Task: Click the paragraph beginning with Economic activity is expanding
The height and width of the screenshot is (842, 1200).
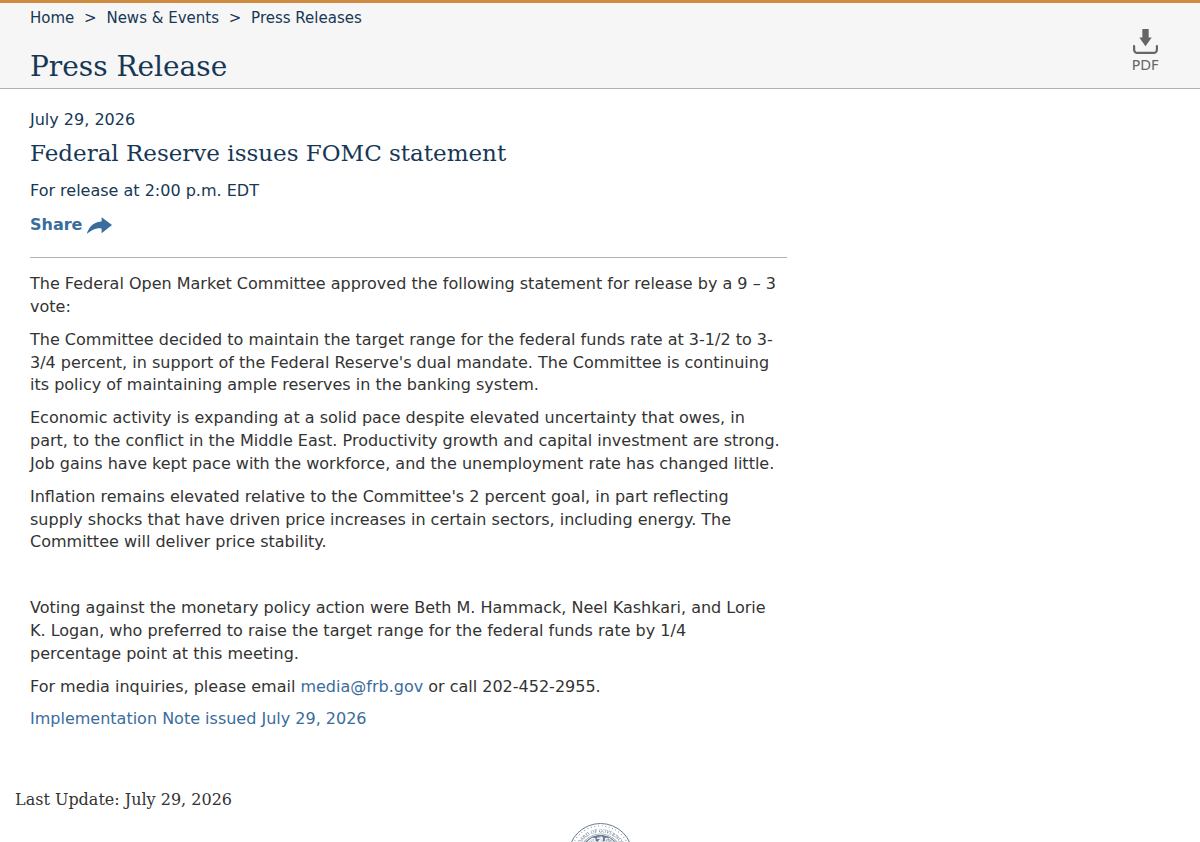Action: [x=404, y=440]
